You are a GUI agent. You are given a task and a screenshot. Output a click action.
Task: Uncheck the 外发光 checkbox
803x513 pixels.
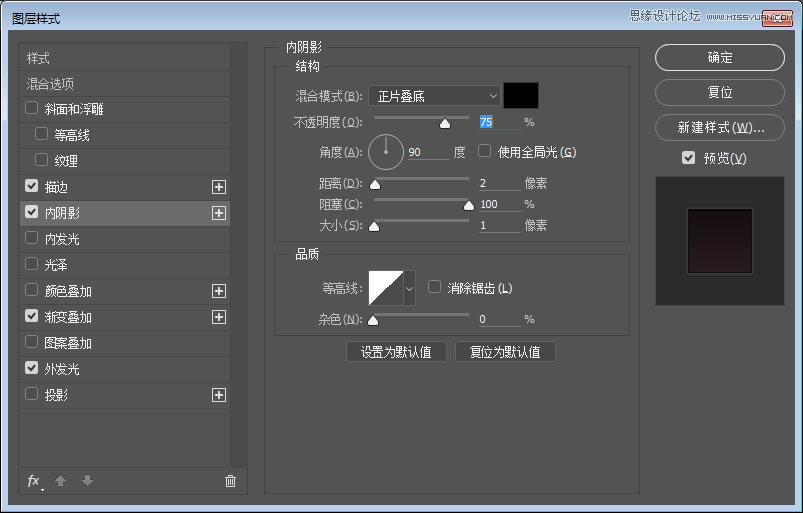pyautogui.click(x=32, y=368)
